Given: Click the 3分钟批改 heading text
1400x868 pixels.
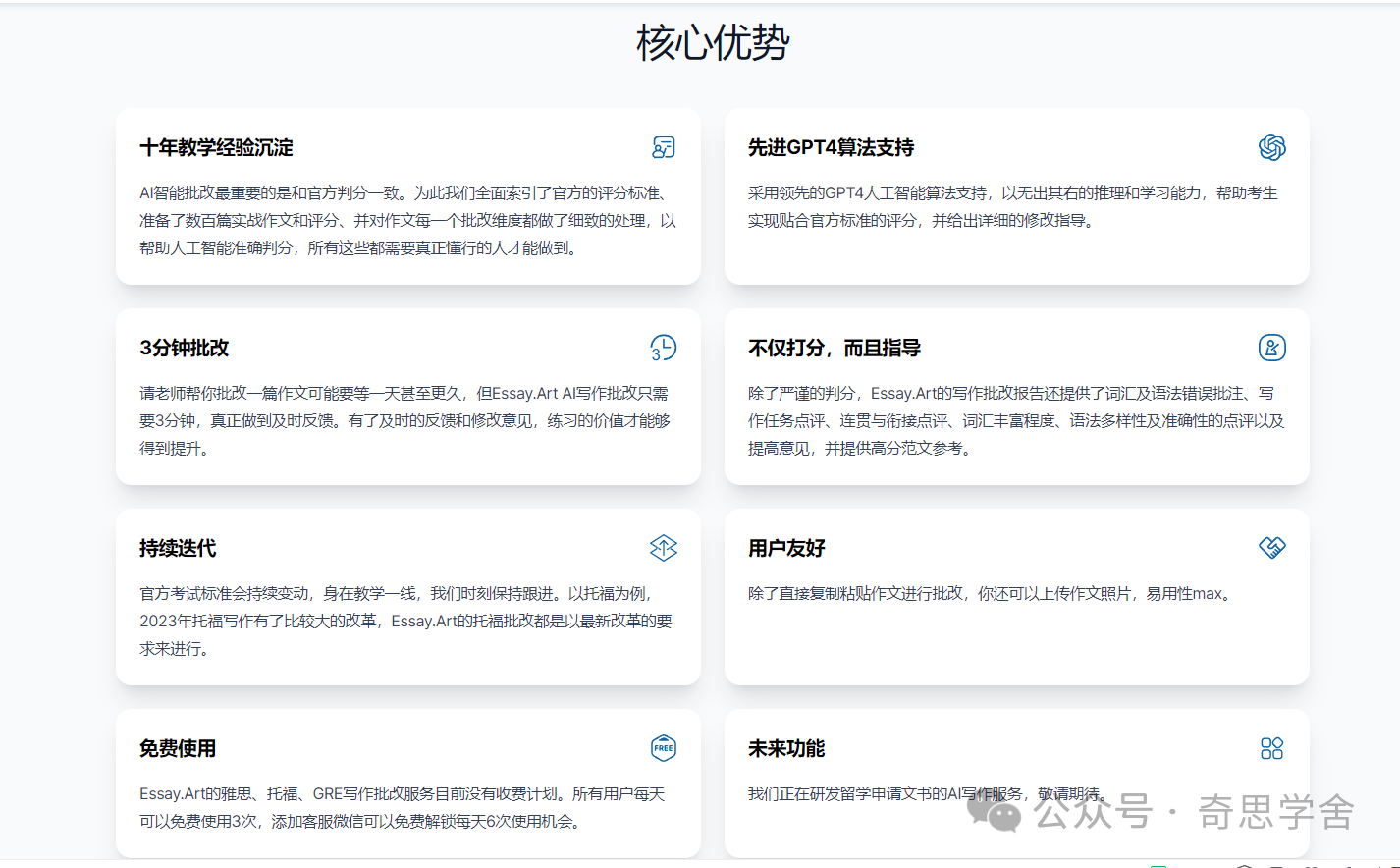Looking at the screenshot, I should (185, 349).
